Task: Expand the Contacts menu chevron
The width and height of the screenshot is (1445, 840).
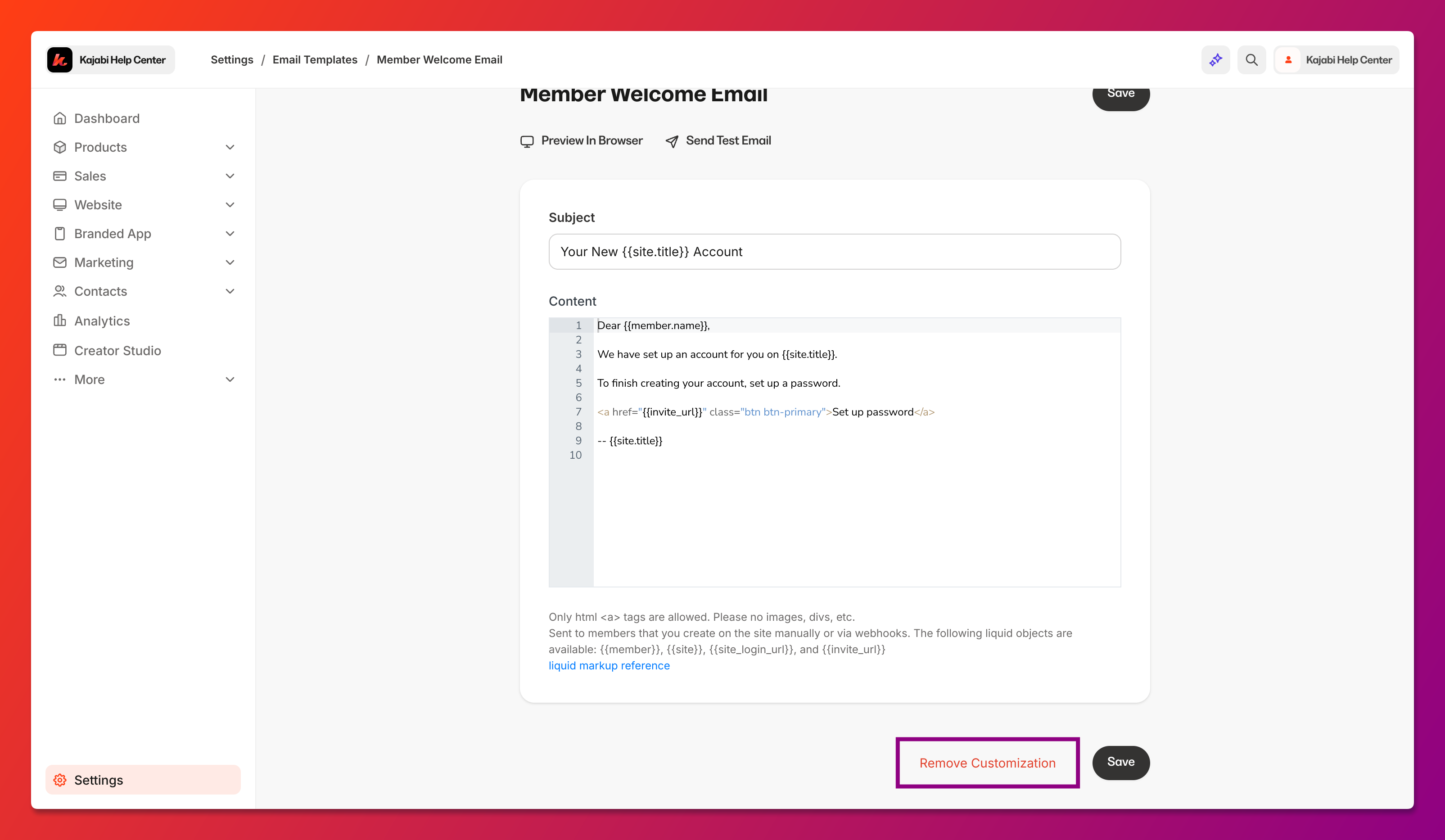Action: (230, 291)
